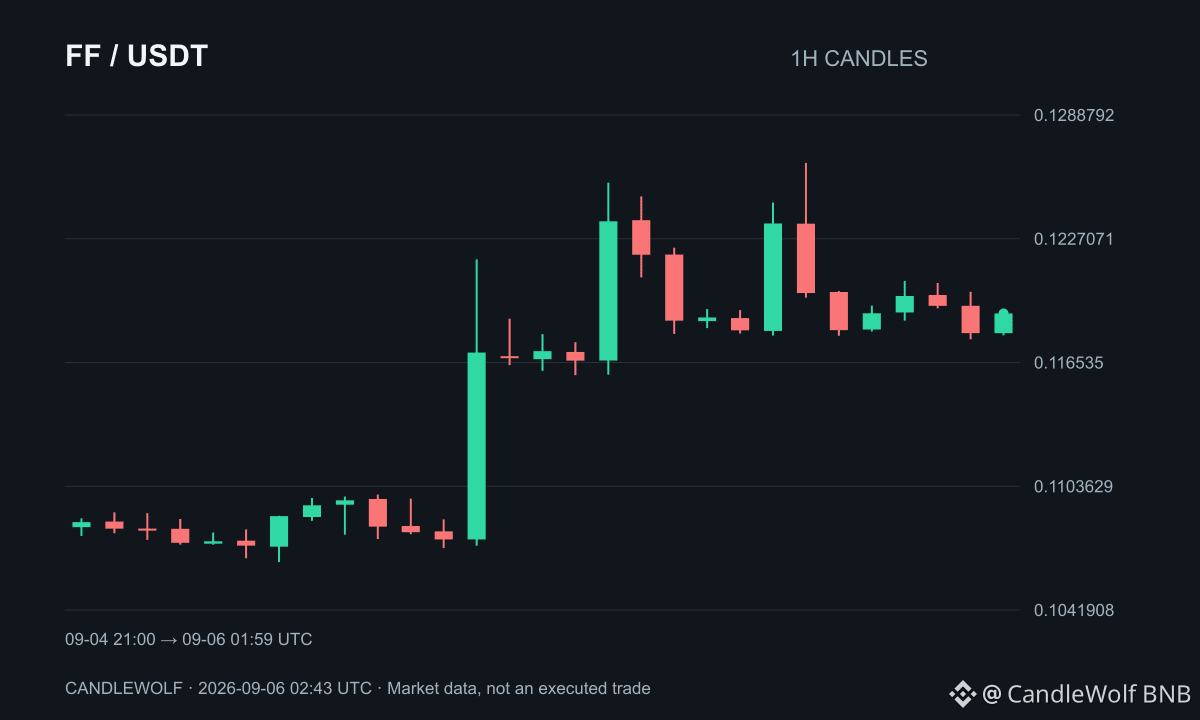This screenshot has height=720, width=1200.
Task: Click the first small green candle at chart's left
Action: [81, 524]
